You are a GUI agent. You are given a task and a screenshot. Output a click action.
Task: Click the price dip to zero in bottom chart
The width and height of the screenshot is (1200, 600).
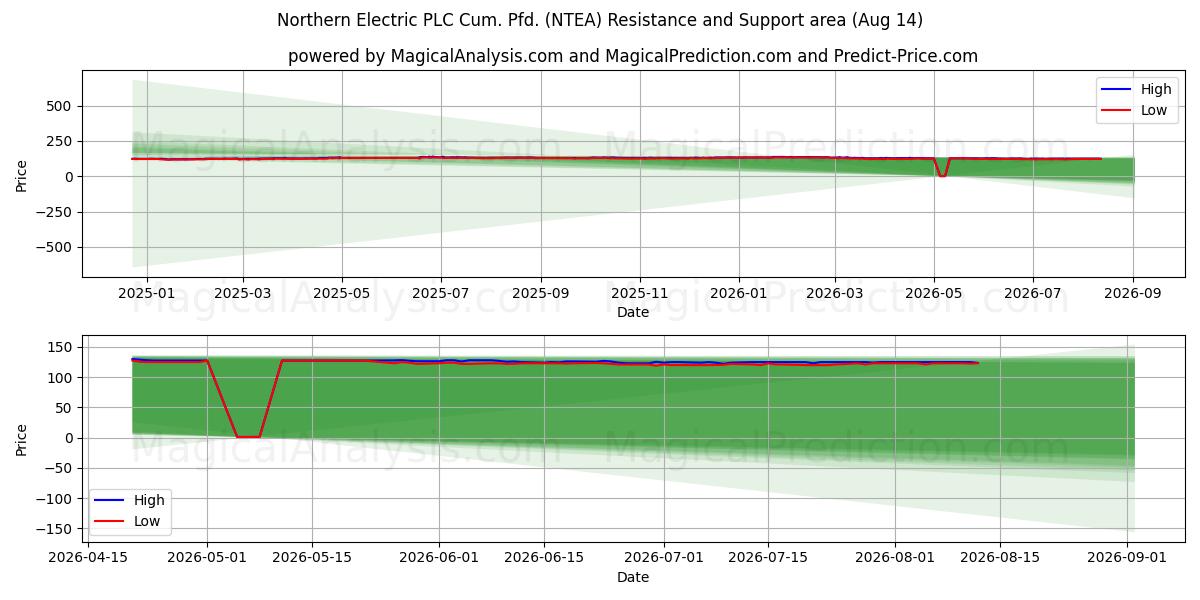click(248, 436)
